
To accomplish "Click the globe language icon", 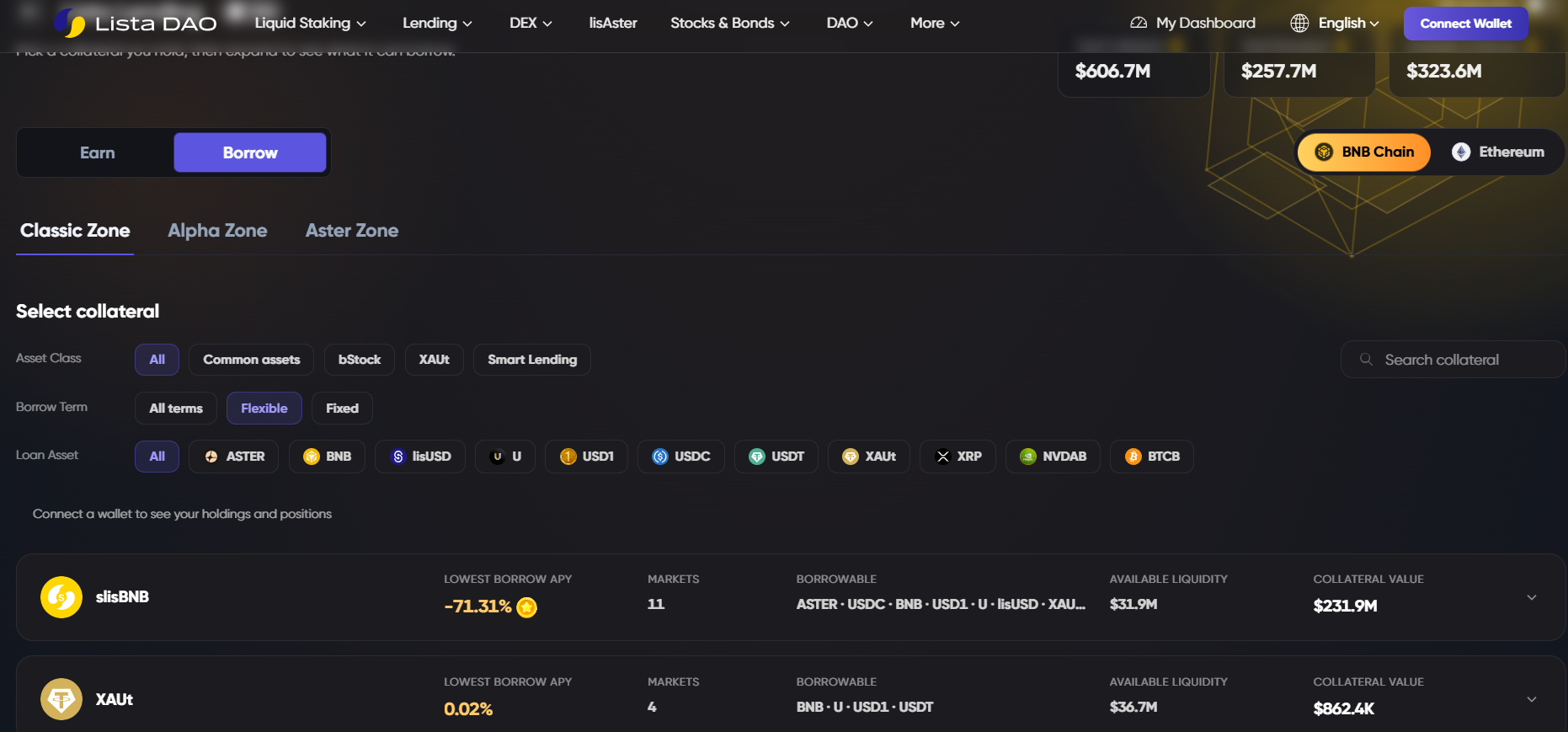I will (x=1299, y=23).
